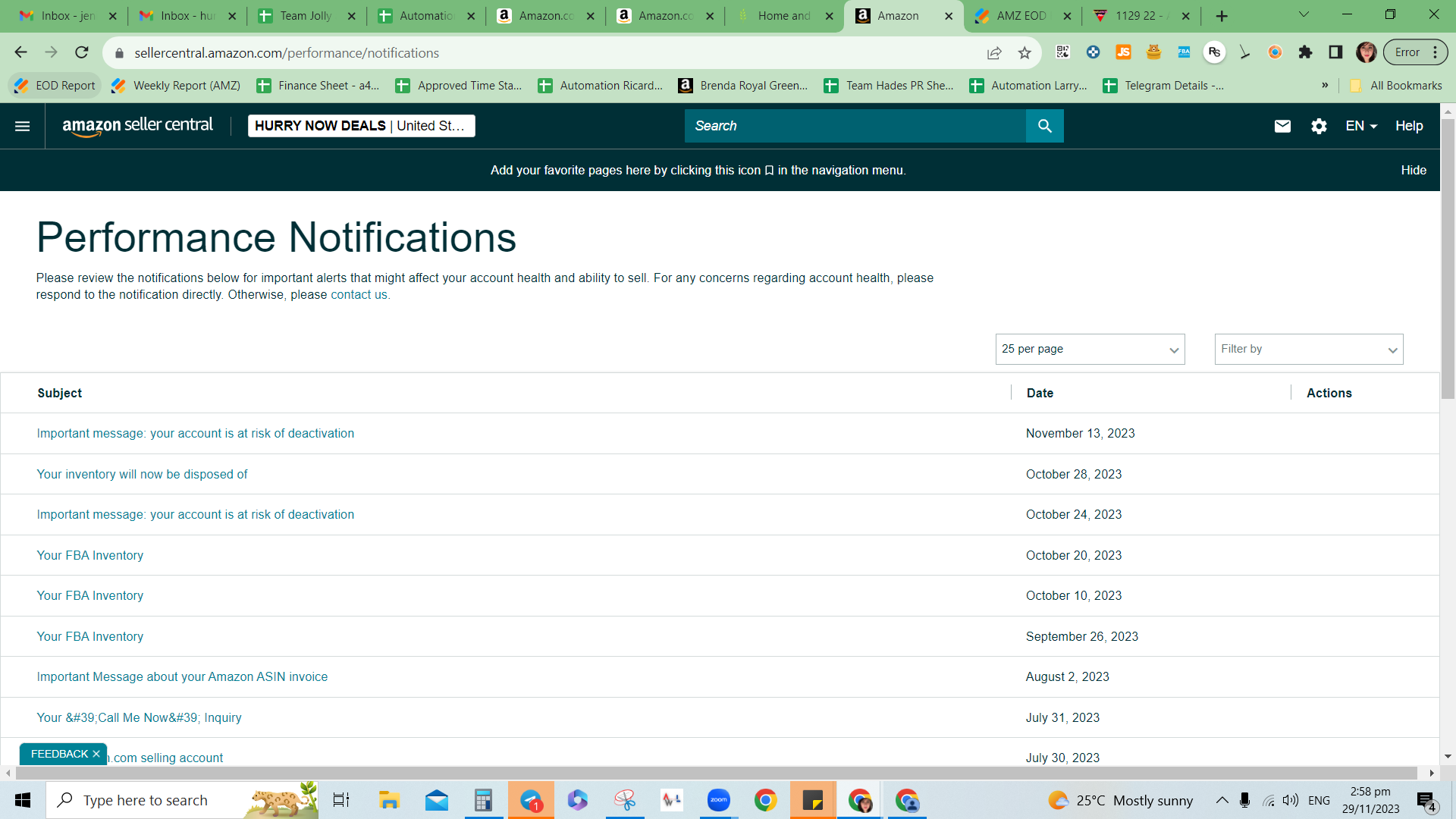Image resolution: width=1456 pixels, height=819 pixels.
Task: Open Zoom from the taskbar
Action: 718,800
